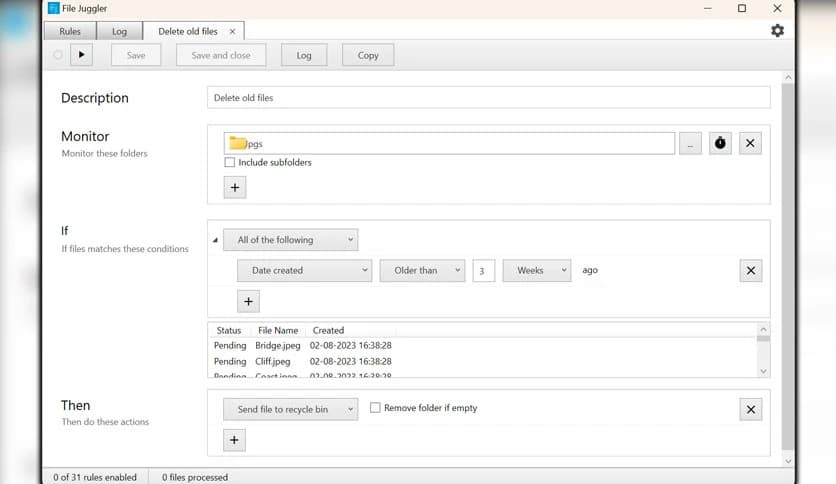
Task: Open the Weeks unit dropdown
Action: click(537, 271)
